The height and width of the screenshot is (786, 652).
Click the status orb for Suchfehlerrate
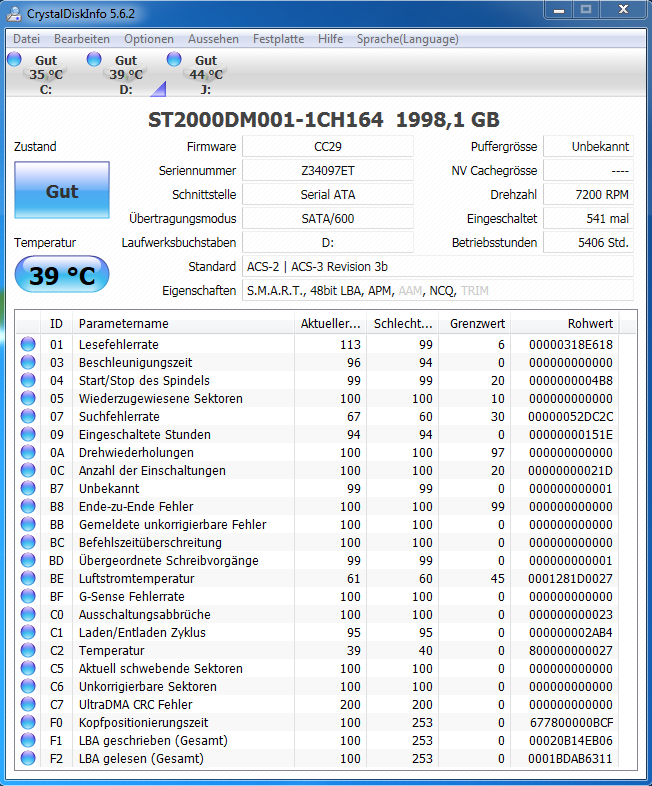pos(28,416)
